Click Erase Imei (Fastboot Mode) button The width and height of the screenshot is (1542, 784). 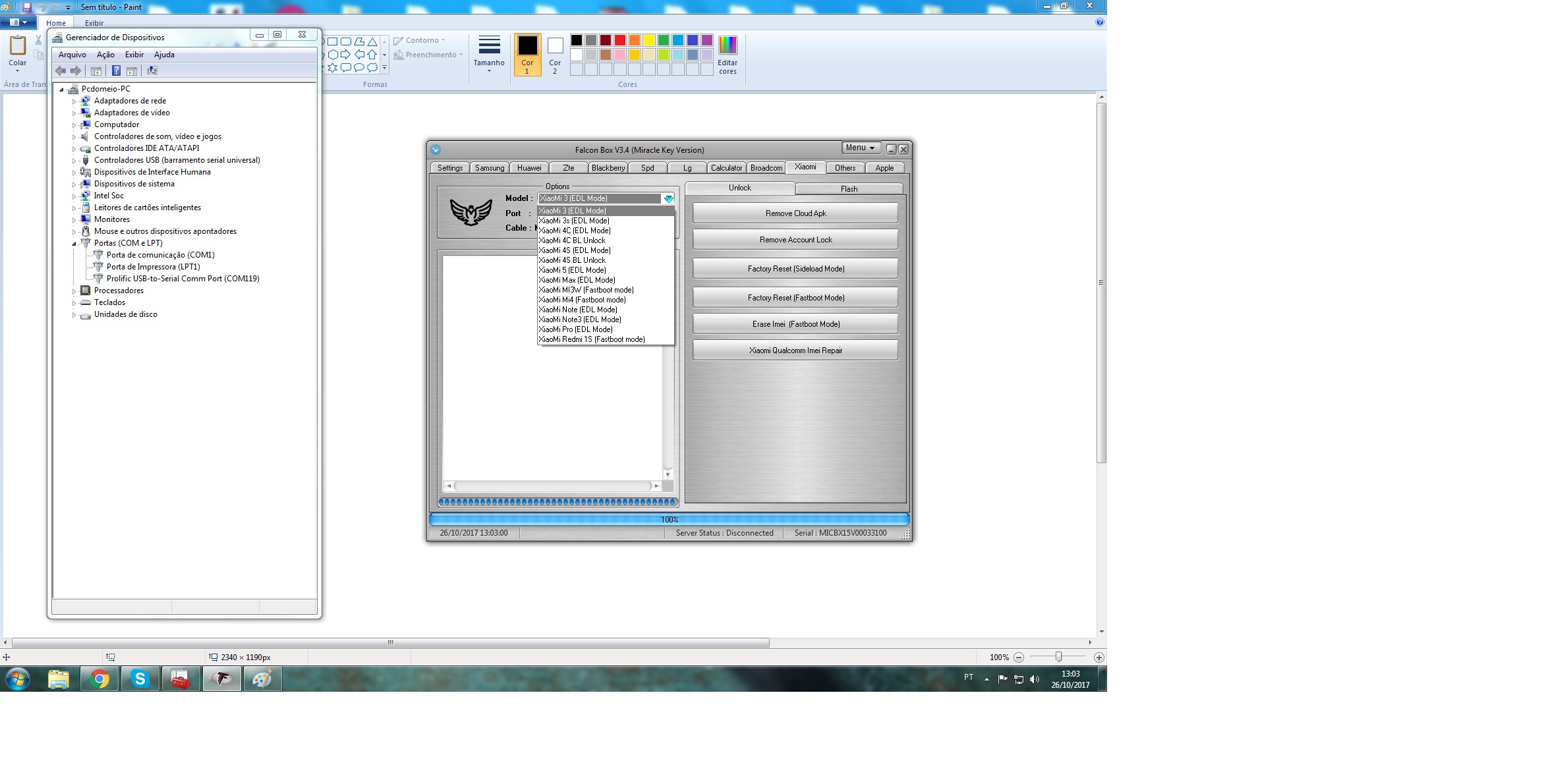tap(795, 324)
